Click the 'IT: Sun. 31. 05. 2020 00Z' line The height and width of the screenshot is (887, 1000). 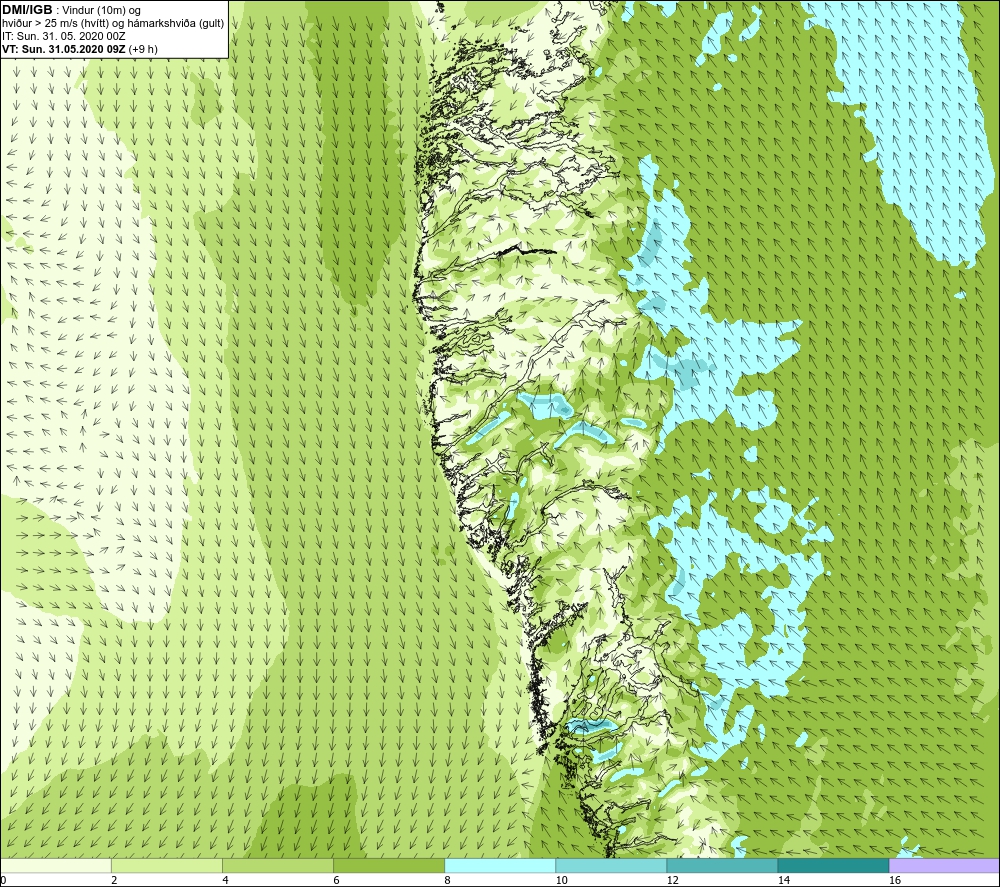[x=64, y=36]
